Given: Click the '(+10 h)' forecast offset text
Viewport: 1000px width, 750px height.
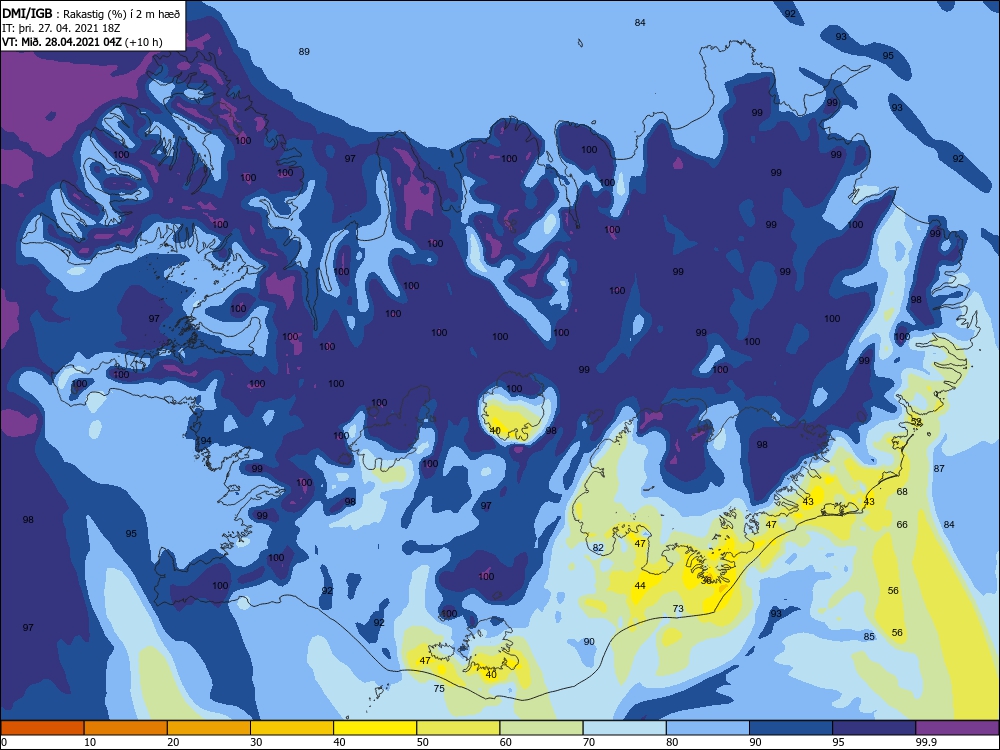Looking at the screenshot, I should [143, 42].
